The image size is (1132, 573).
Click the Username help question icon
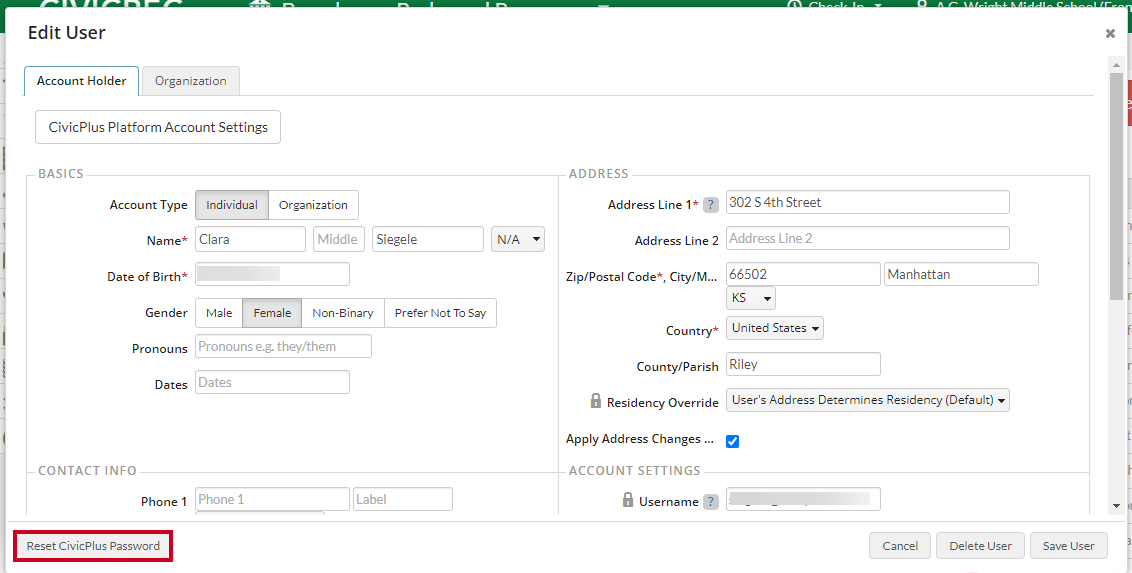tap(711, 502)
